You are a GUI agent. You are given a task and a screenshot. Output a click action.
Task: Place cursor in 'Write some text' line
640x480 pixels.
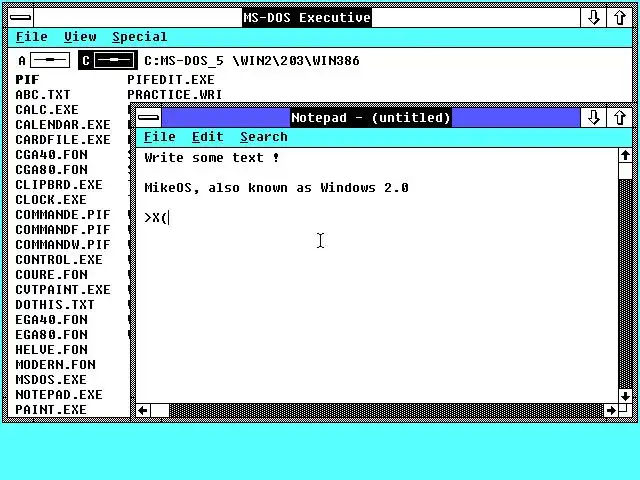click(x=212, y=158)
